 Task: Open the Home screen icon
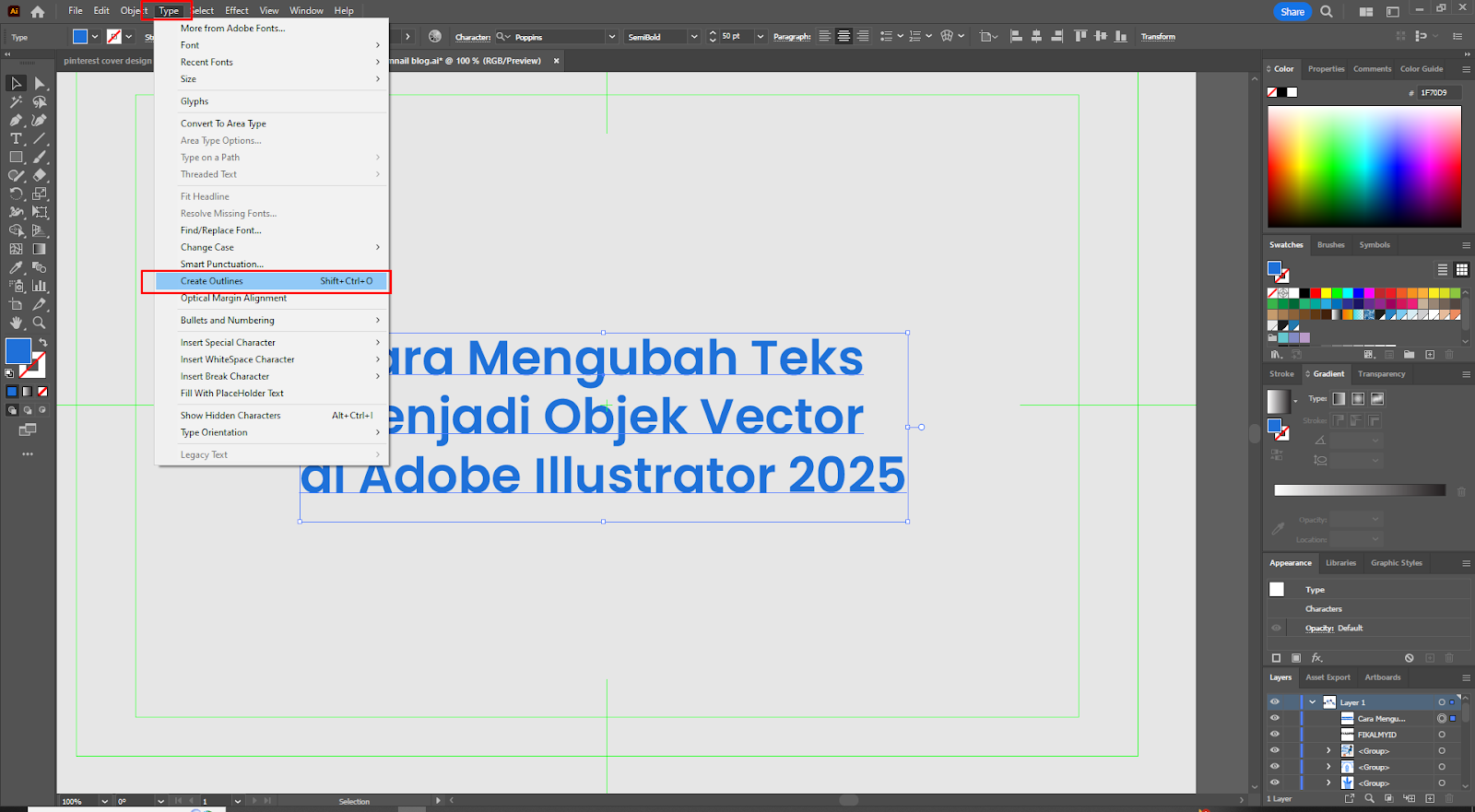pos(38,11)
